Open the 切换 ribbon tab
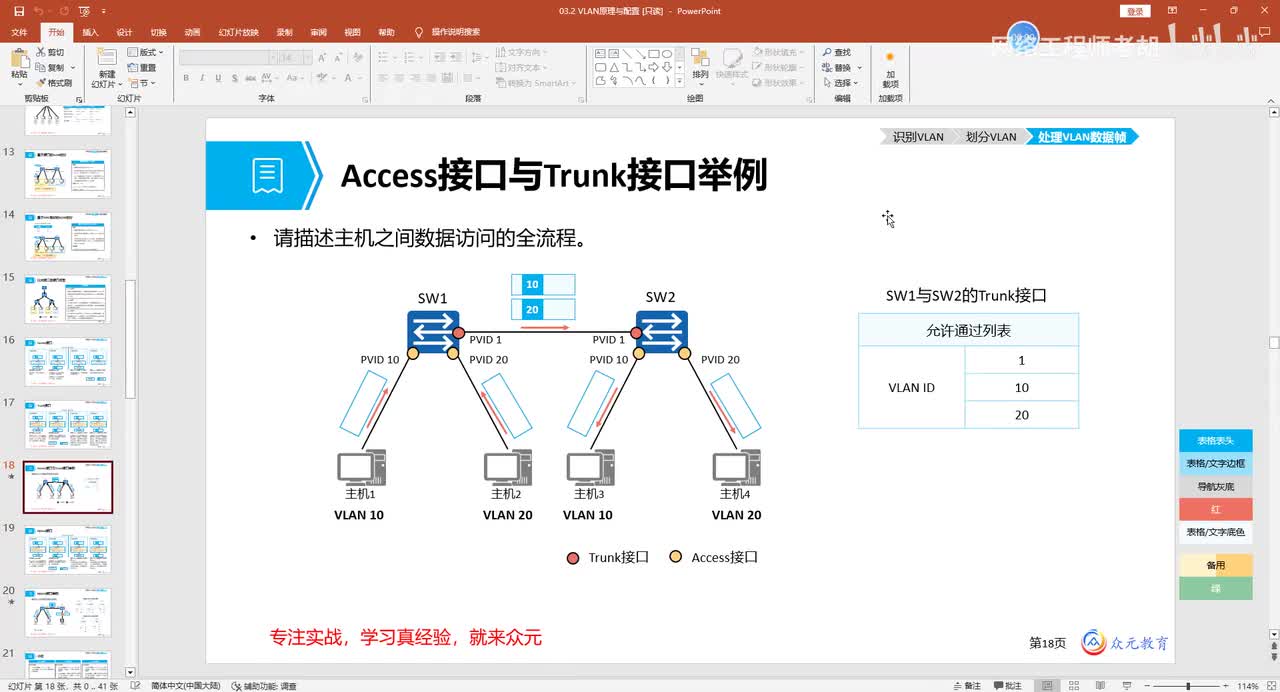The image size is (1280, 692). click(158, 32)
